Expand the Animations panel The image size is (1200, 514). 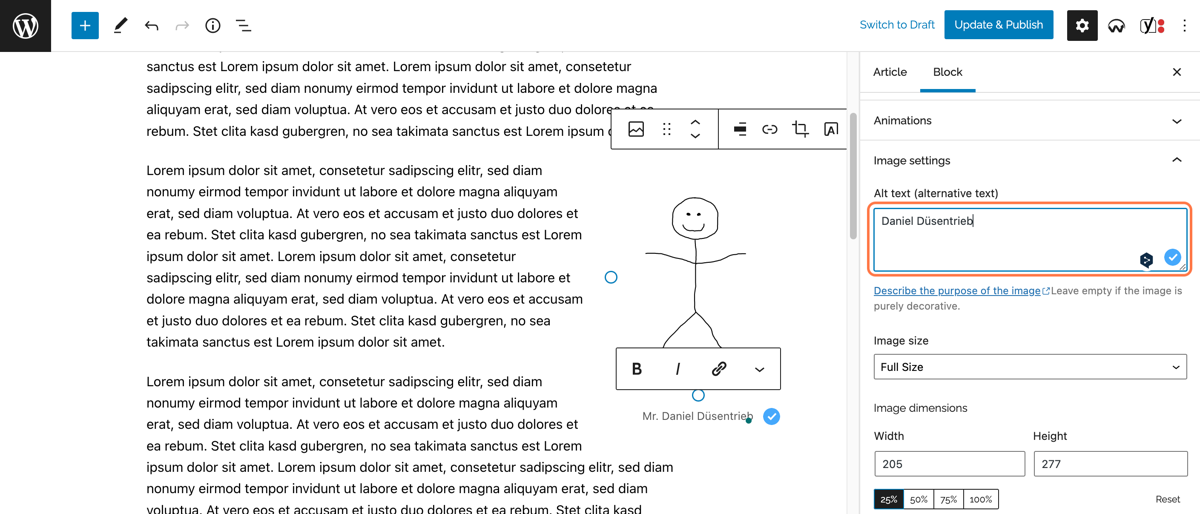(1029, 120)
